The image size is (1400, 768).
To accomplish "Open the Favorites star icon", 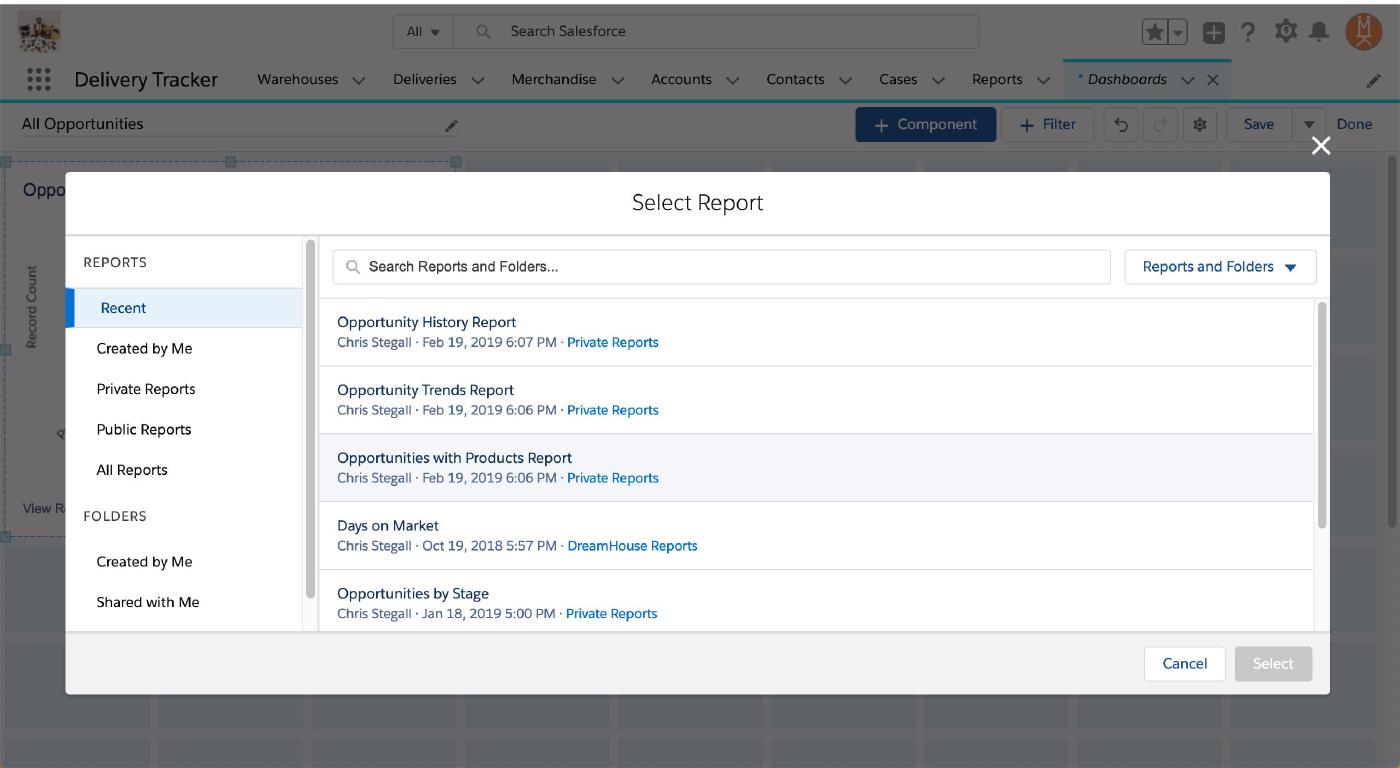I will [1155, 32].
